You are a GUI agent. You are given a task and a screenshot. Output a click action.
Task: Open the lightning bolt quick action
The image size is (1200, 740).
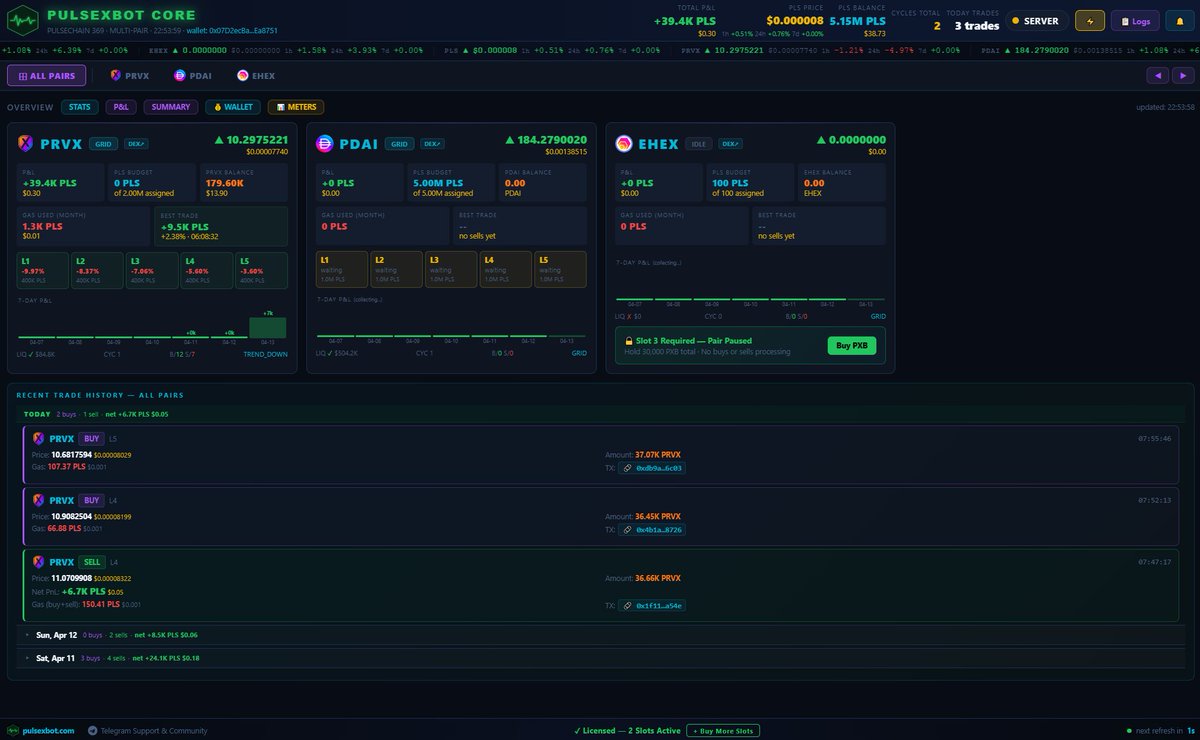[1090, 20]
